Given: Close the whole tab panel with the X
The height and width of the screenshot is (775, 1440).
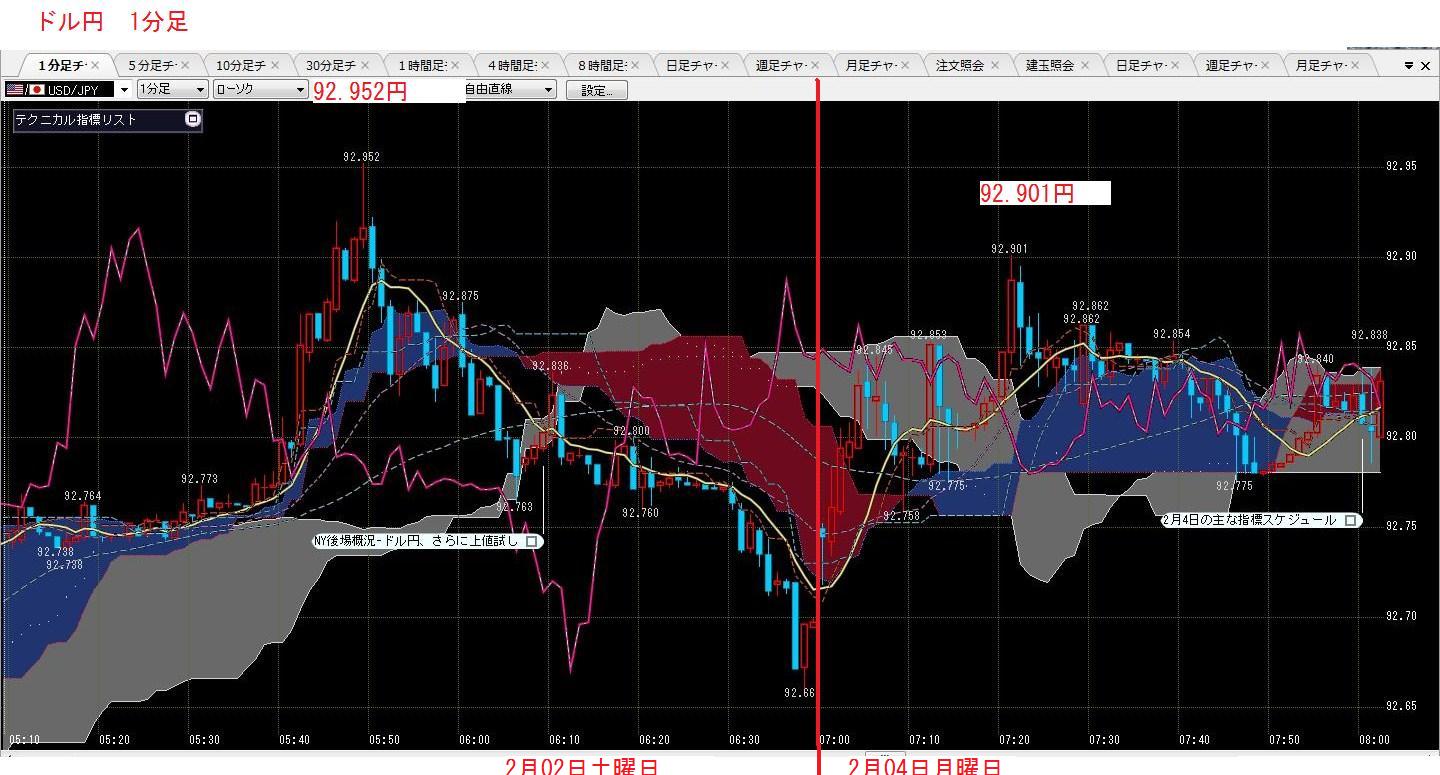Looking at the screenshot, I should (x=1426, y=66).
